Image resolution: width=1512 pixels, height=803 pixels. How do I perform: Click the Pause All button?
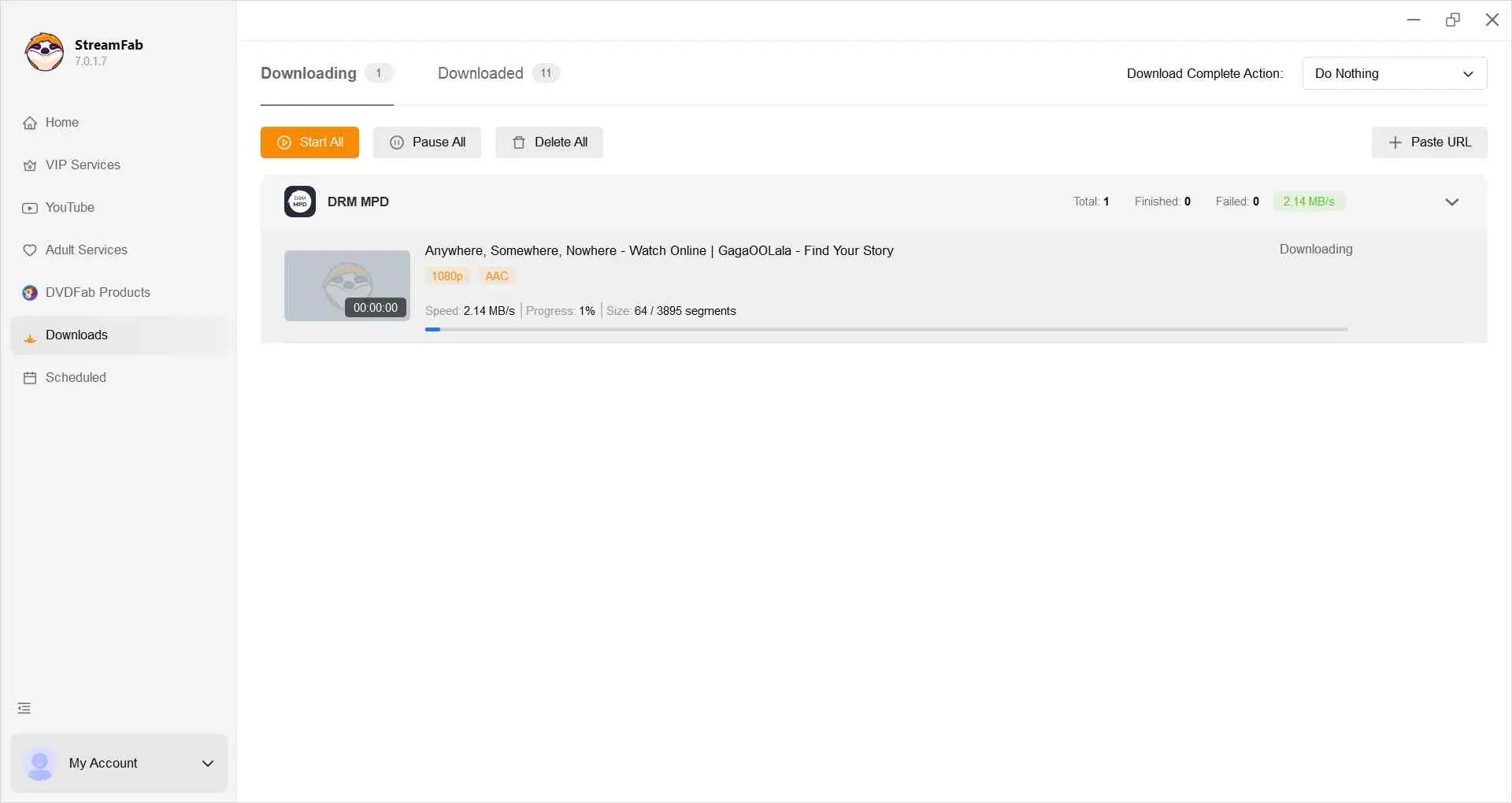427,142
